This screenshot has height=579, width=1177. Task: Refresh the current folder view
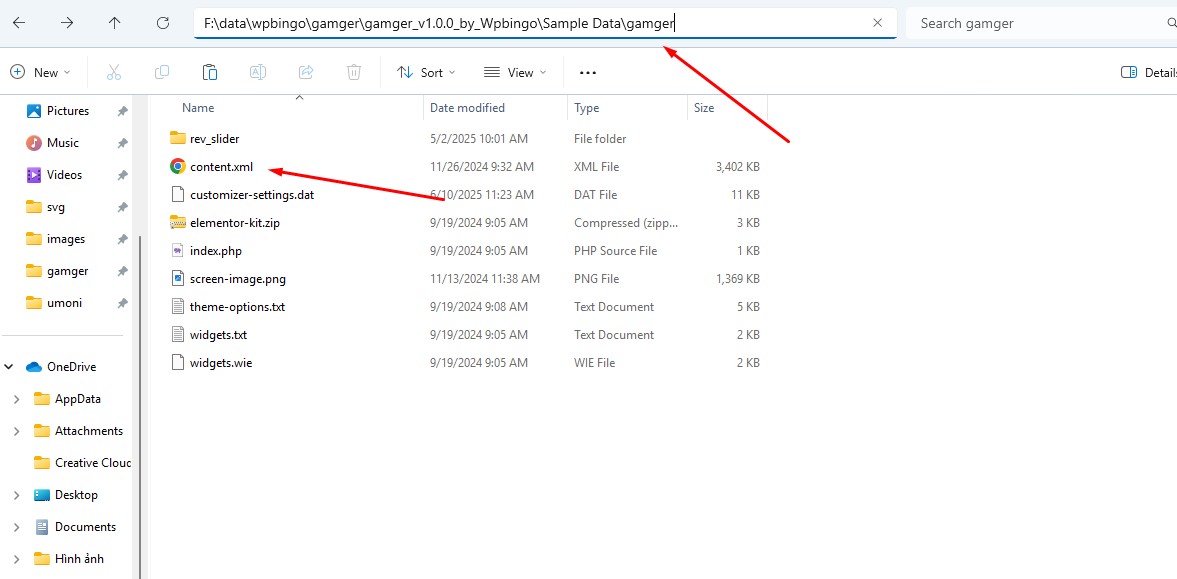click(x=163, y=22)
